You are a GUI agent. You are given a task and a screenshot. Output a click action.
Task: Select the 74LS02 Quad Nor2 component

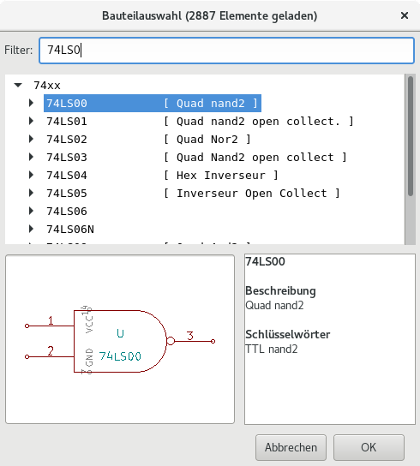(148, 139)
